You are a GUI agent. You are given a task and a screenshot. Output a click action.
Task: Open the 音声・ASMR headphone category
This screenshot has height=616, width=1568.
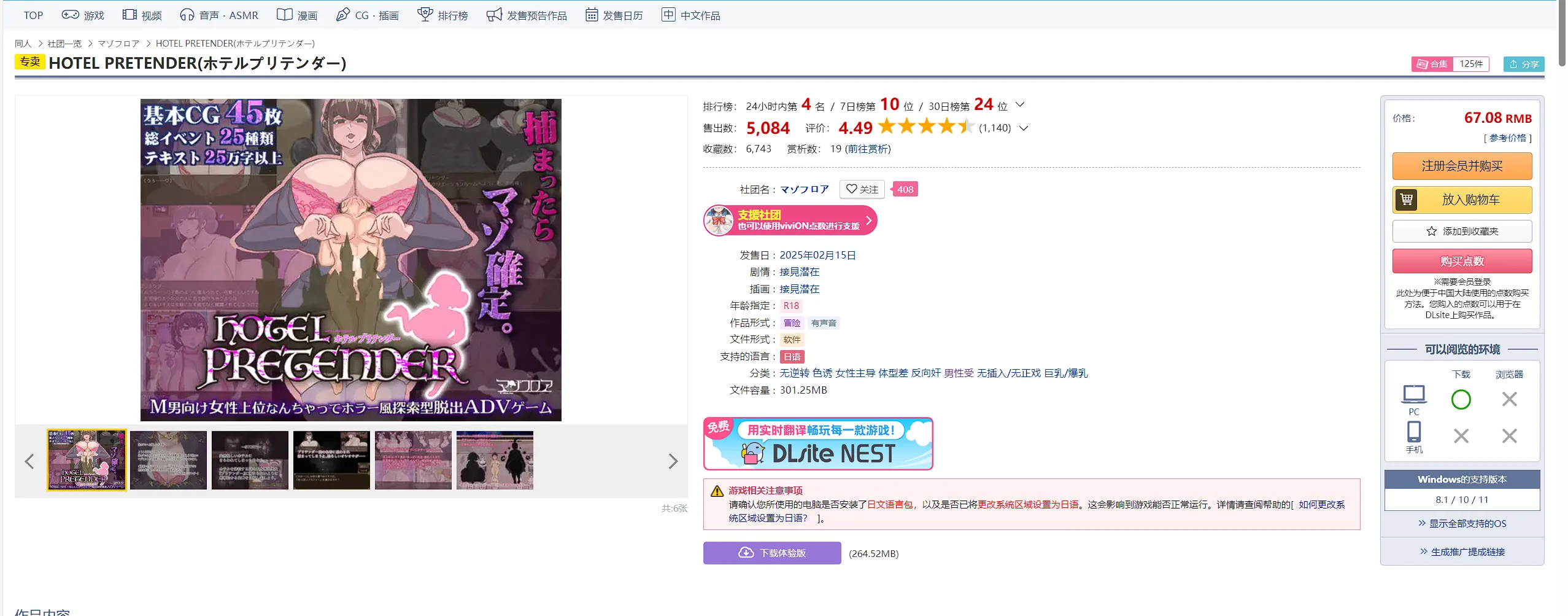(x=219, y=15)
